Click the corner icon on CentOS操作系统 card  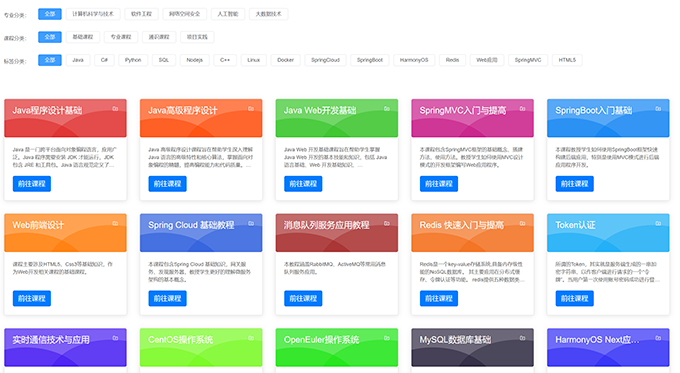coord(251,338)
